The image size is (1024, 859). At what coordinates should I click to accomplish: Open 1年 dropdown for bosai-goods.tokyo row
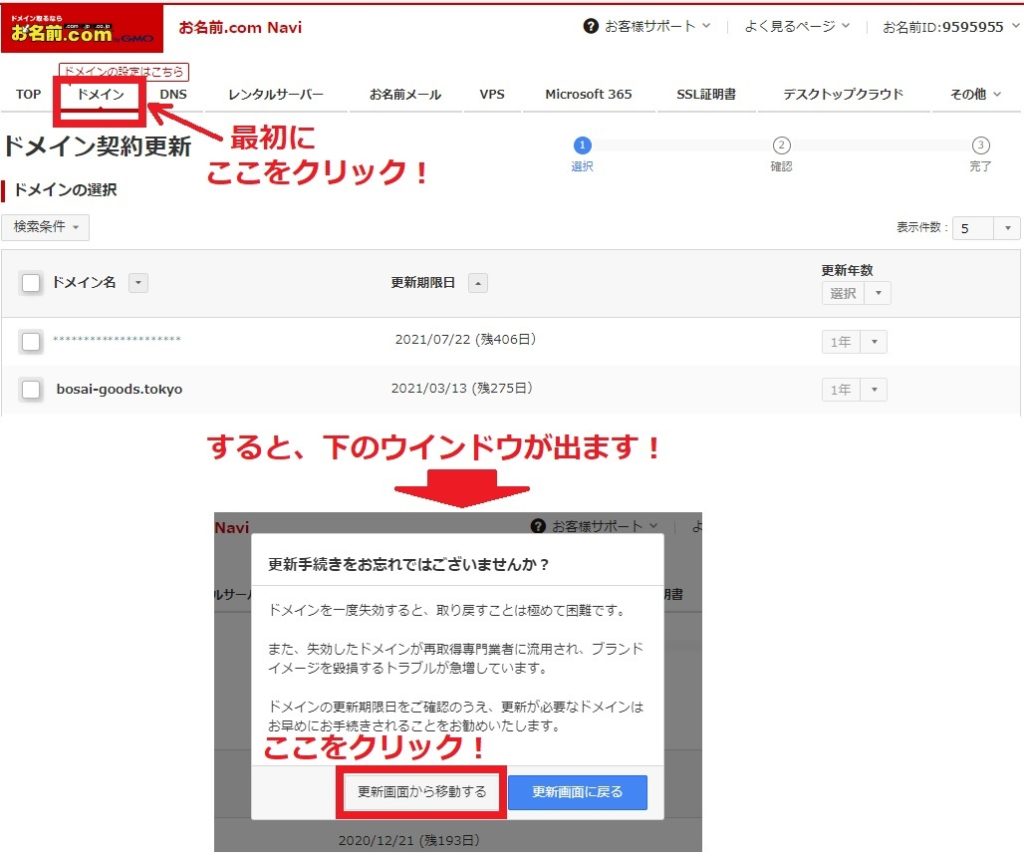click(854, 390)
